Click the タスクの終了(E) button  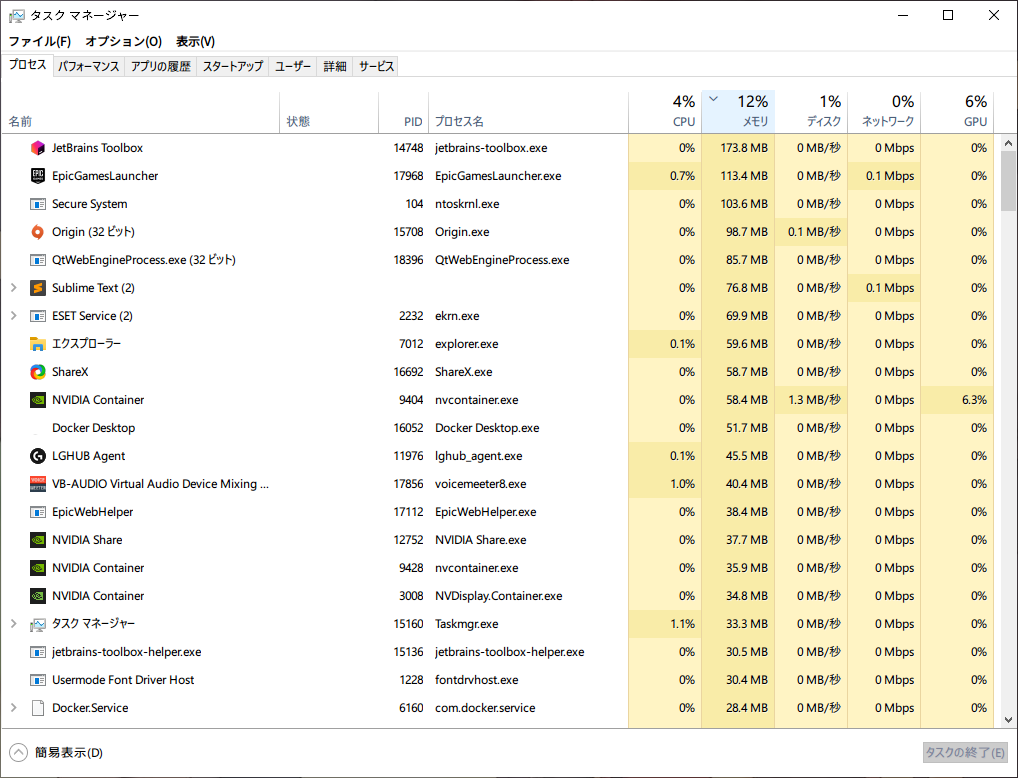tap(965, 753)
